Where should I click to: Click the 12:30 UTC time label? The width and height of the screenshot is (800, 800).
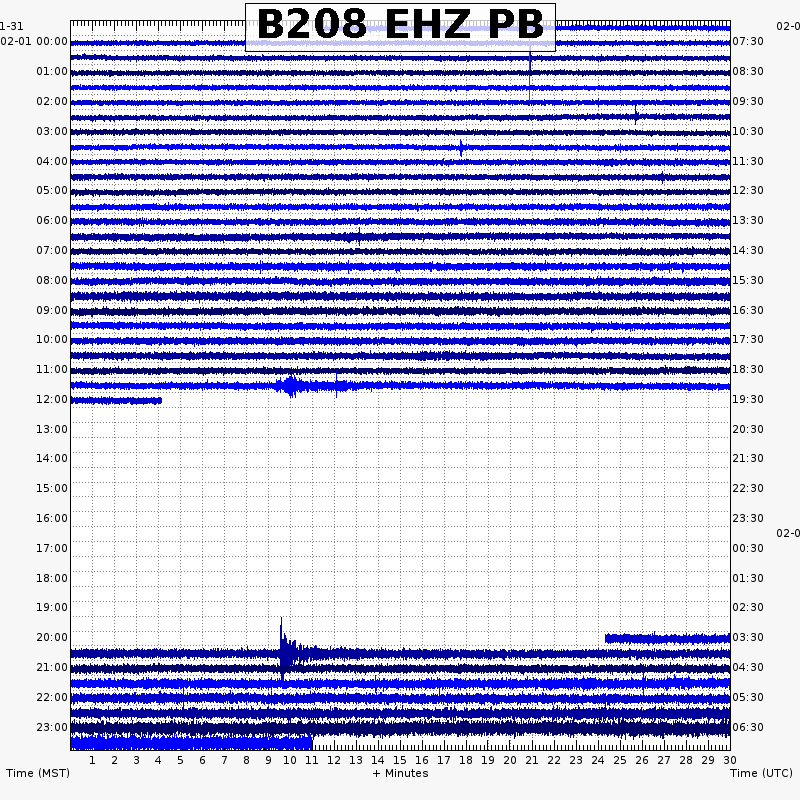[748, 190]
